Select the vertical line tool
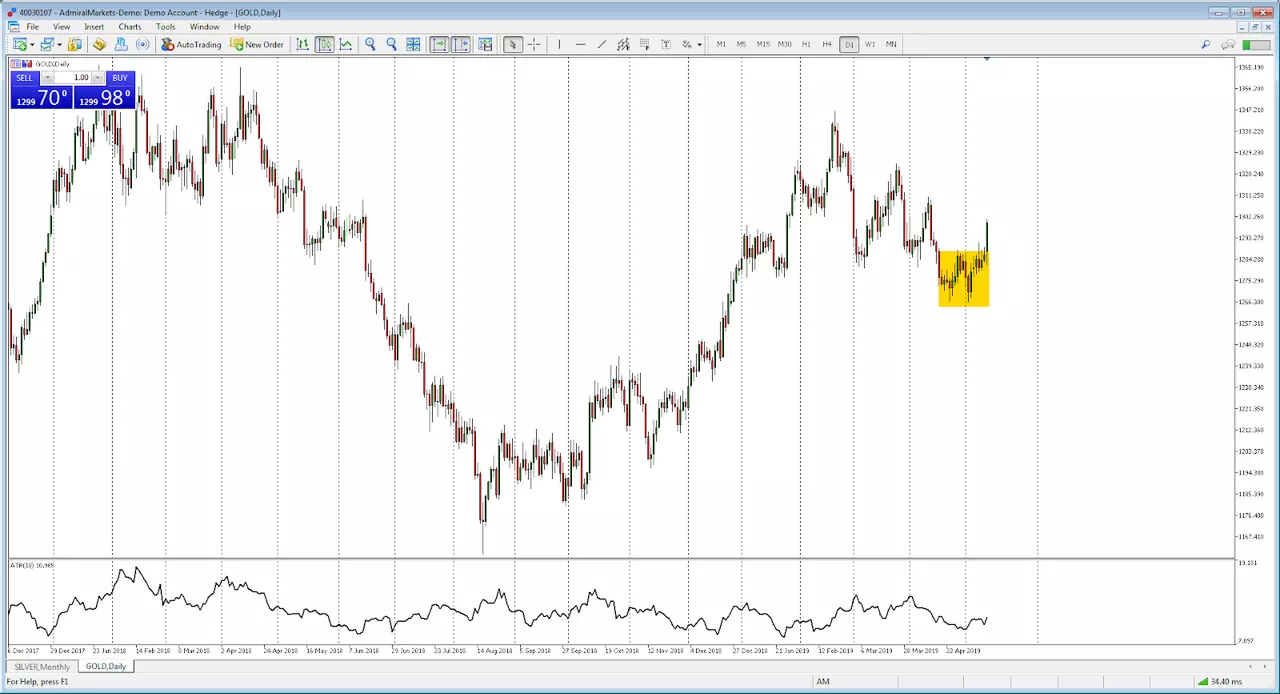This screenshot has height=694, width=1280. [x=559, y=44]
